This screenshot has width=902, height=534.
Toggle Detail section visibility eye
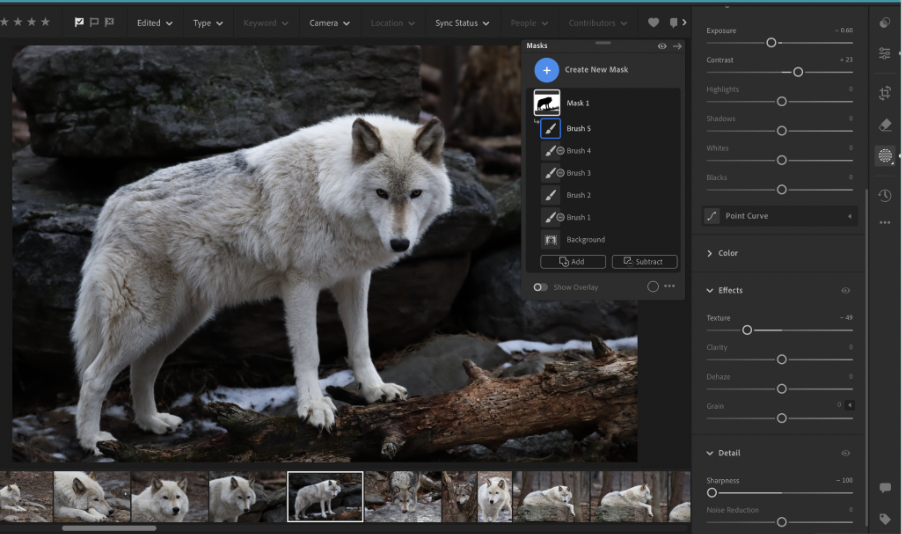[x=845, y=454]
